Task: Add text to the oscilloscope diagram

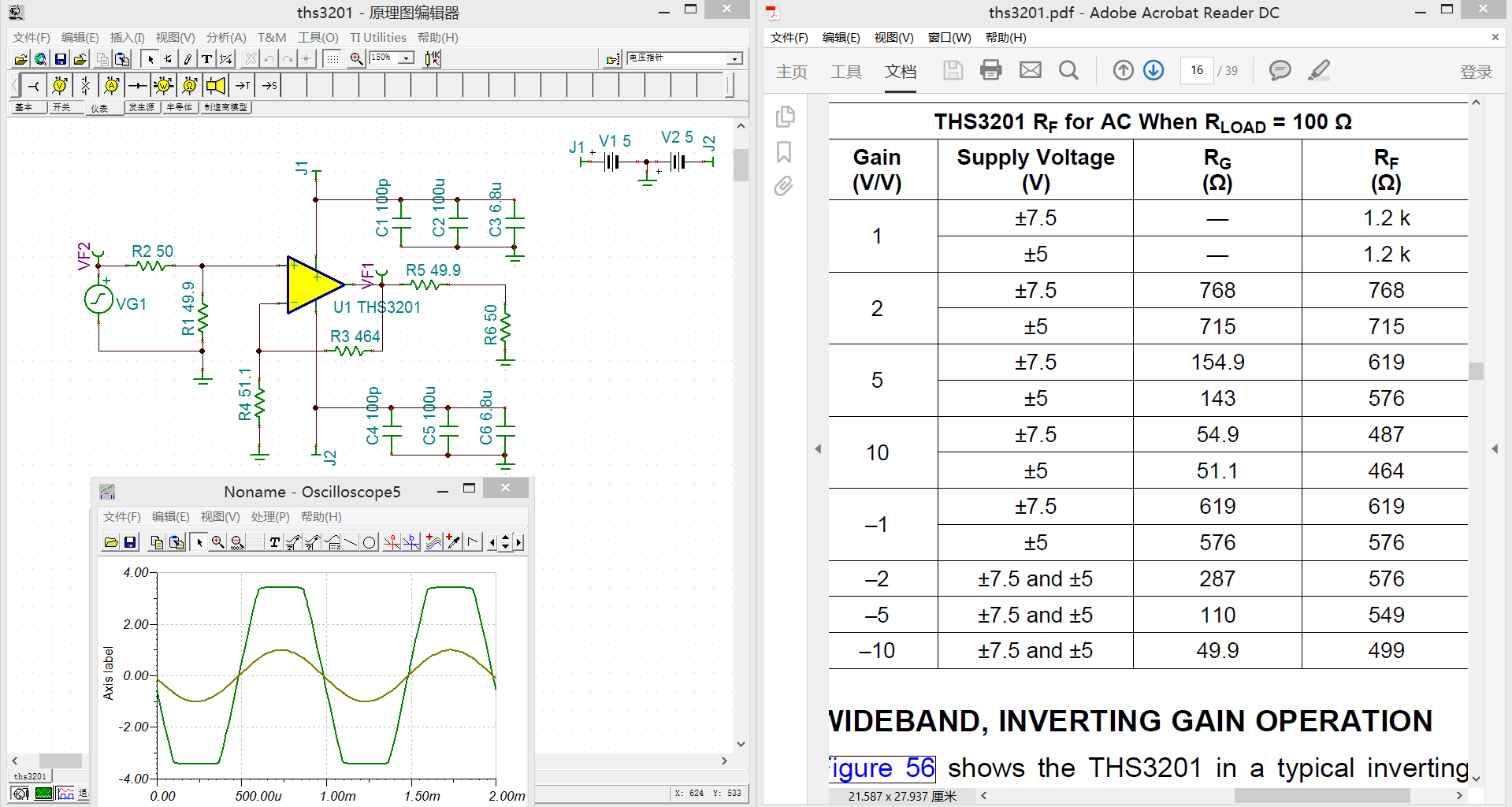Action: click(274, 542)
